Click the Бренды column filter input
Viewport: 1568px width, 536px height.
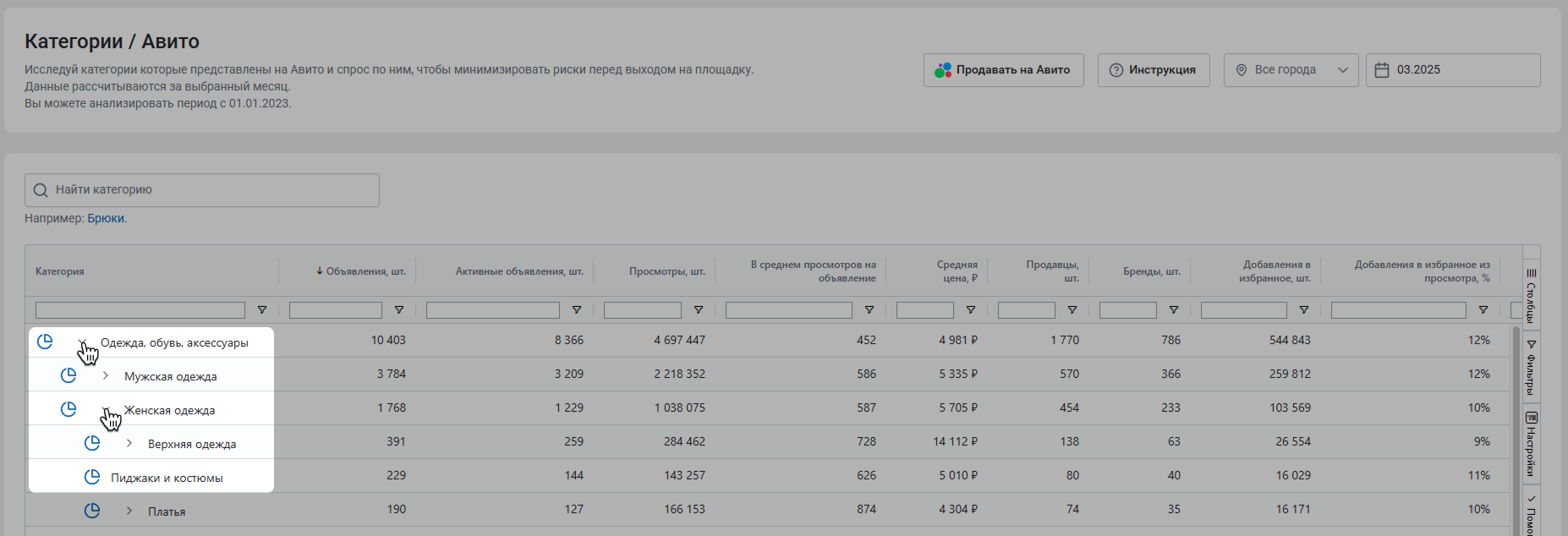coord(1128,310)
